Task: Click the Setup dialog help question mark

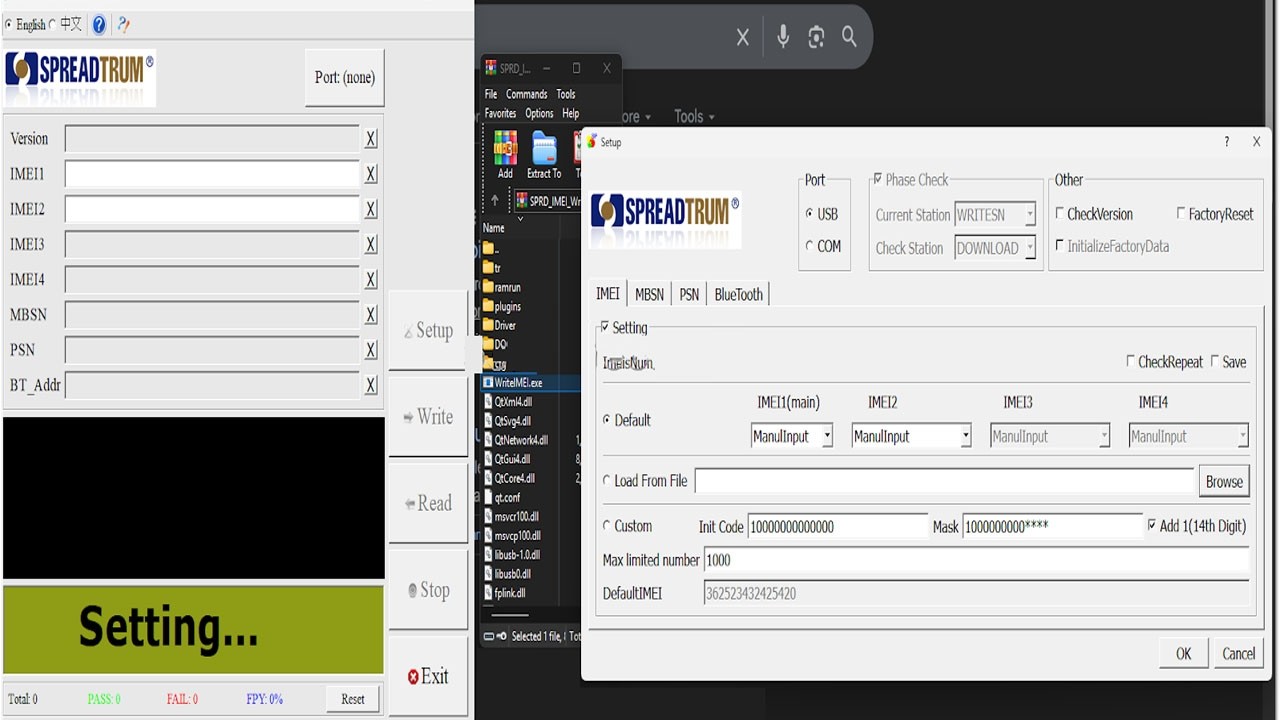Action: pos(1227,142)
